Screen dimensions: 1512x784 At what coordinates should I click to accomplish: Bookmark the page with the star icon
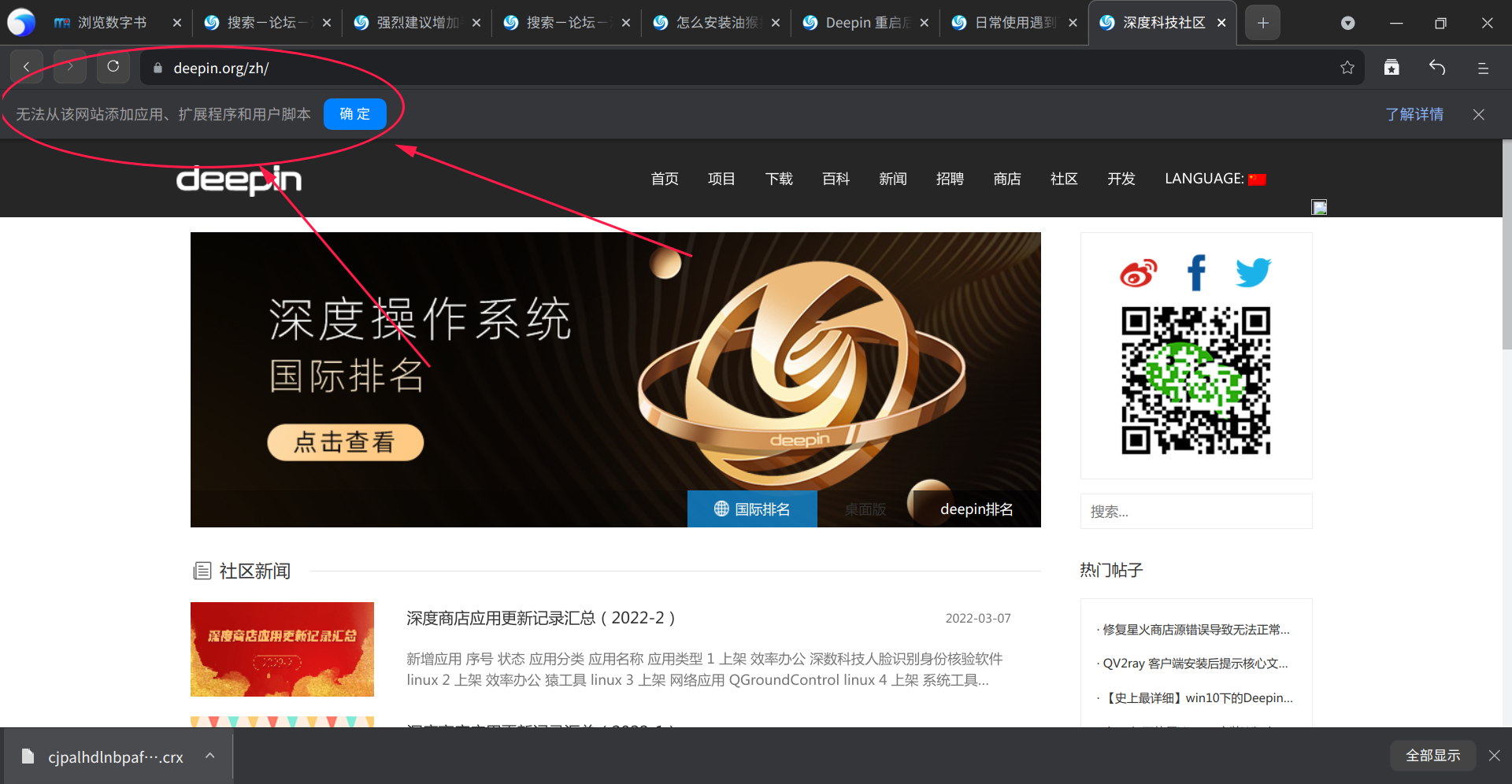pyautogui.click(x=1347, y=68)
